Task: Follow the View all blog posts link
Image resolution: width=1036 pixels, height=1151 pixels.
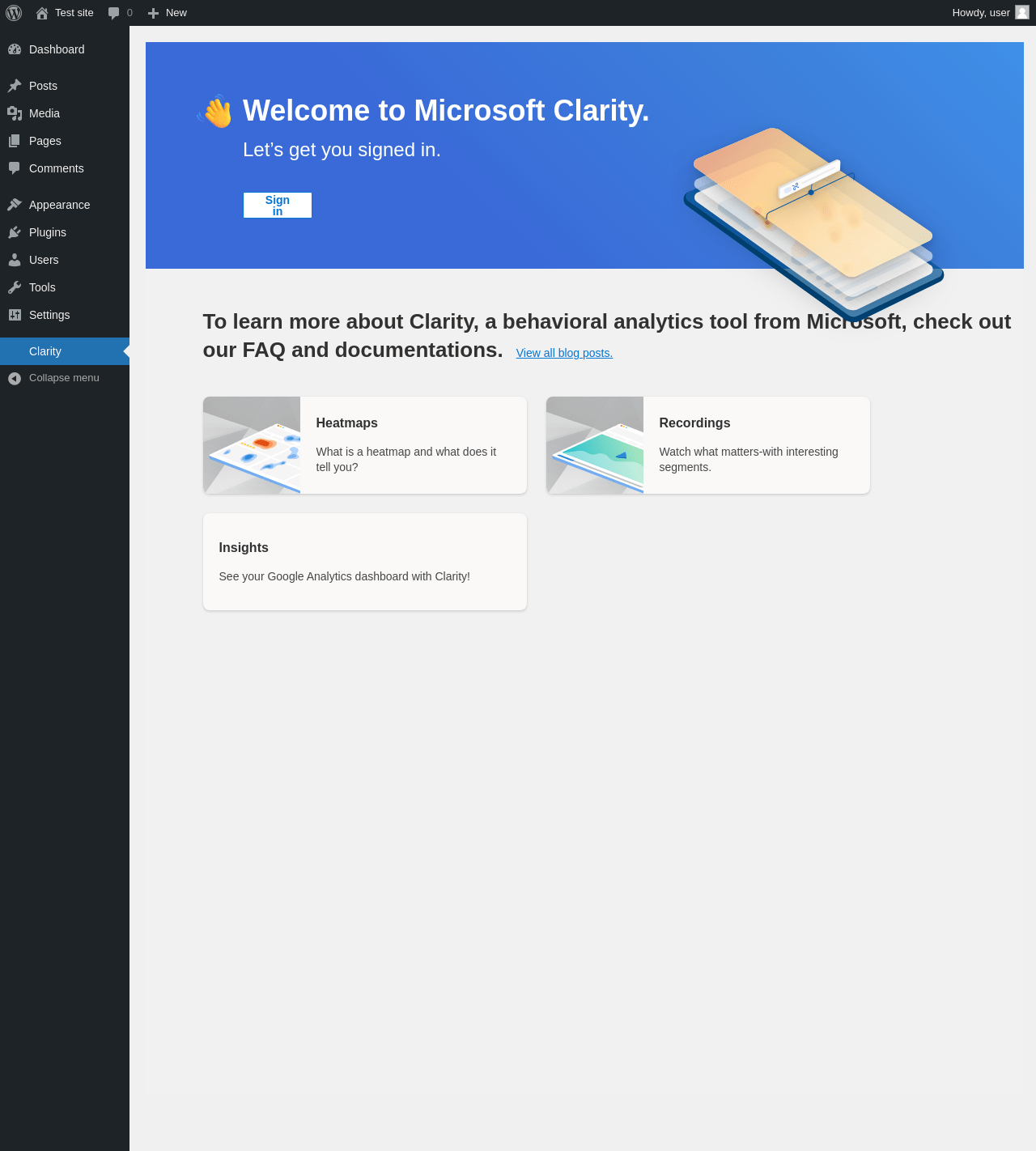Action: (x=564, y=353)
